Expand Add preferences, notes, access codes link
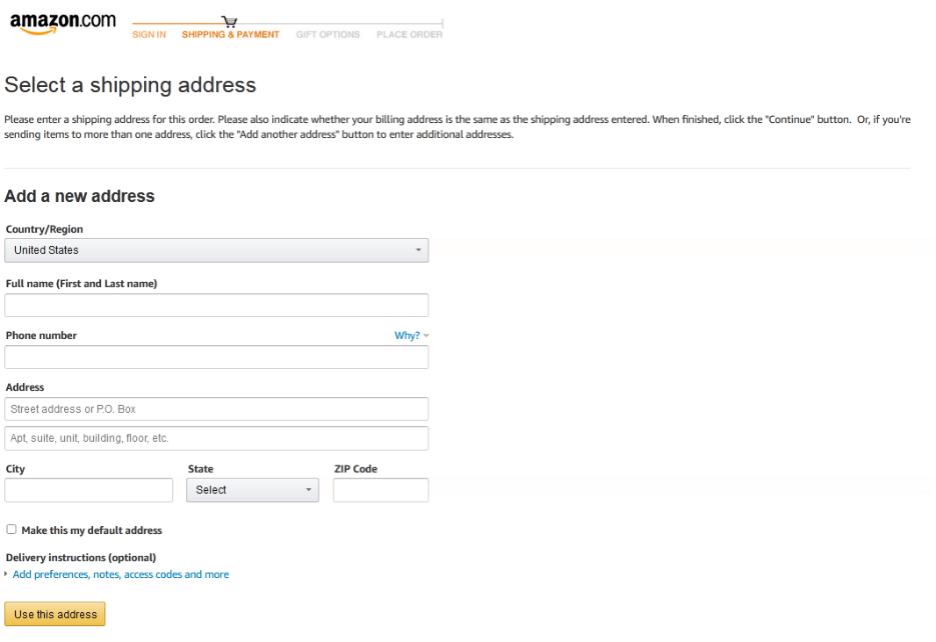936x642 pixels. (x=121, y=575)
